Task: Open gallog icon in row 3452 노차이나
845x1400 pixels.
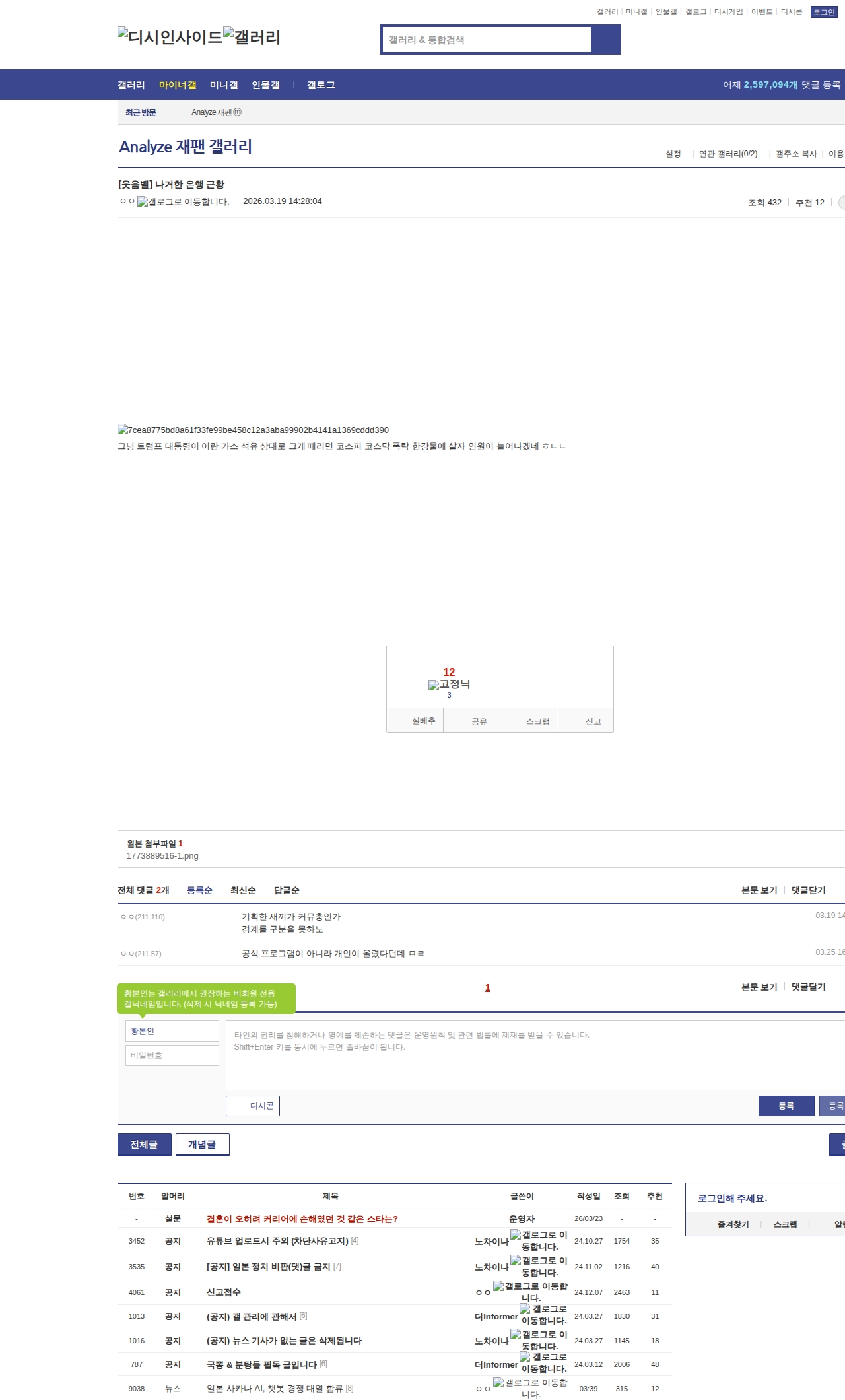Action: click(539, 1240)
